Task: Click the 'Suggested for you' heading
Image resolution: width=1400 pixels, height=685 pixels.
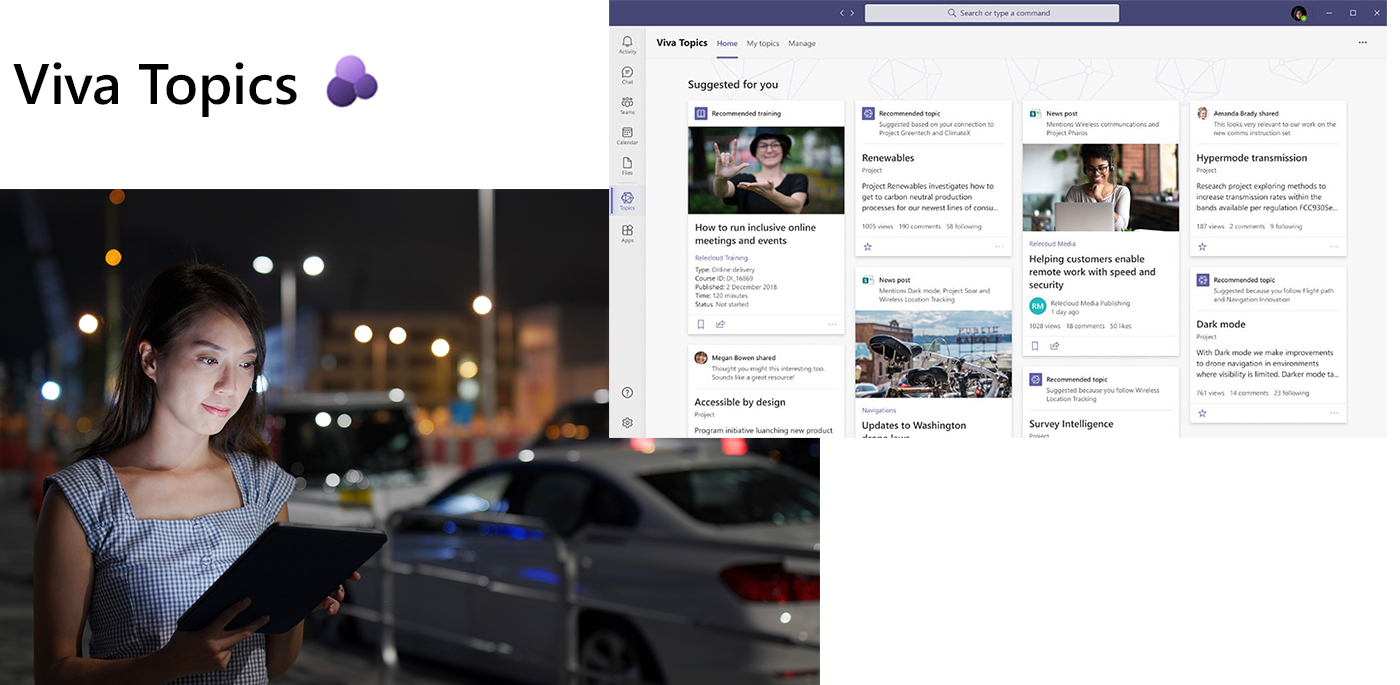Action: [x=733, y=85]
